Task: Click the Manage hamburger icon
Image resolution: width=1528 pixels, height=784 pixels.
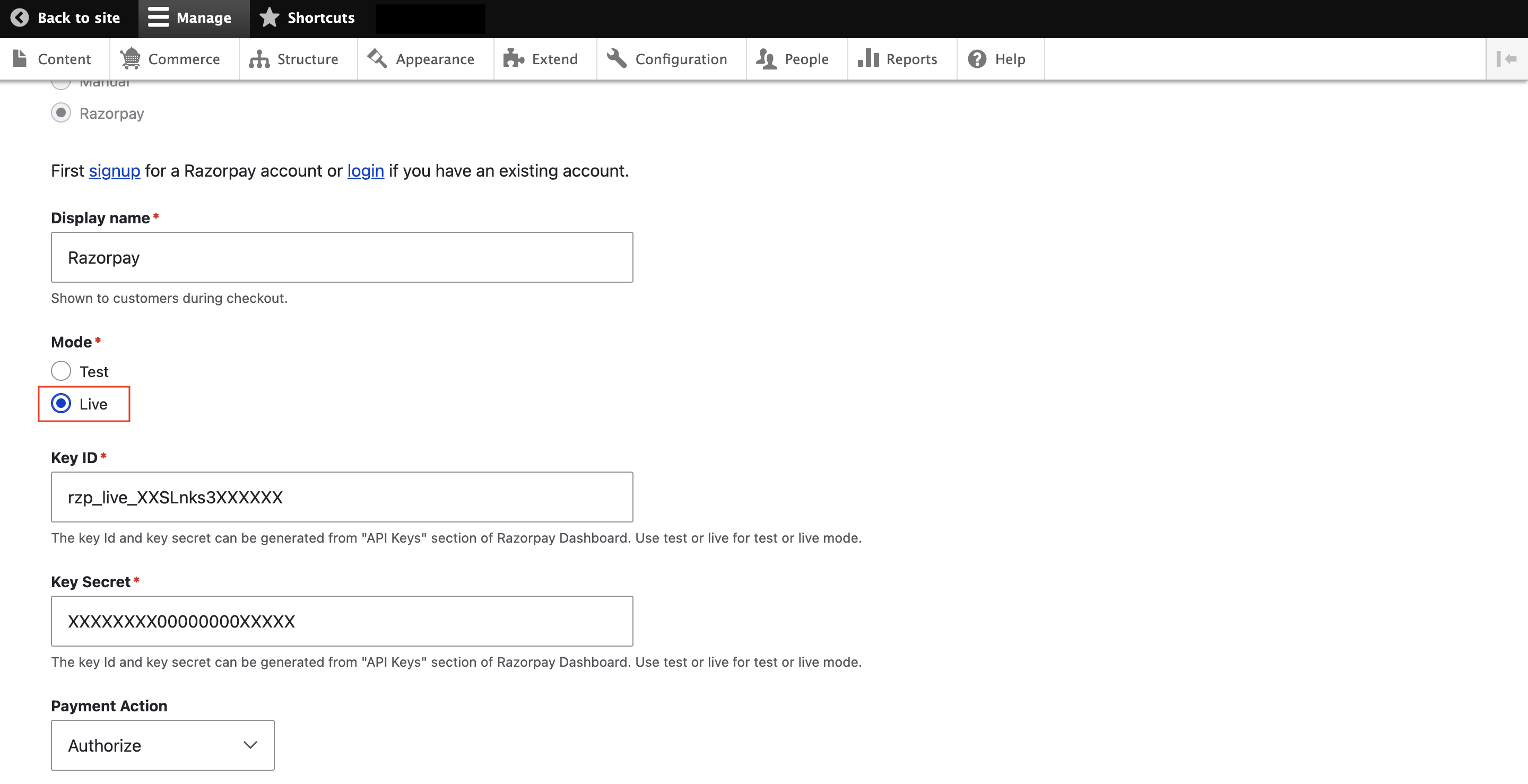Action: [159, 18]
